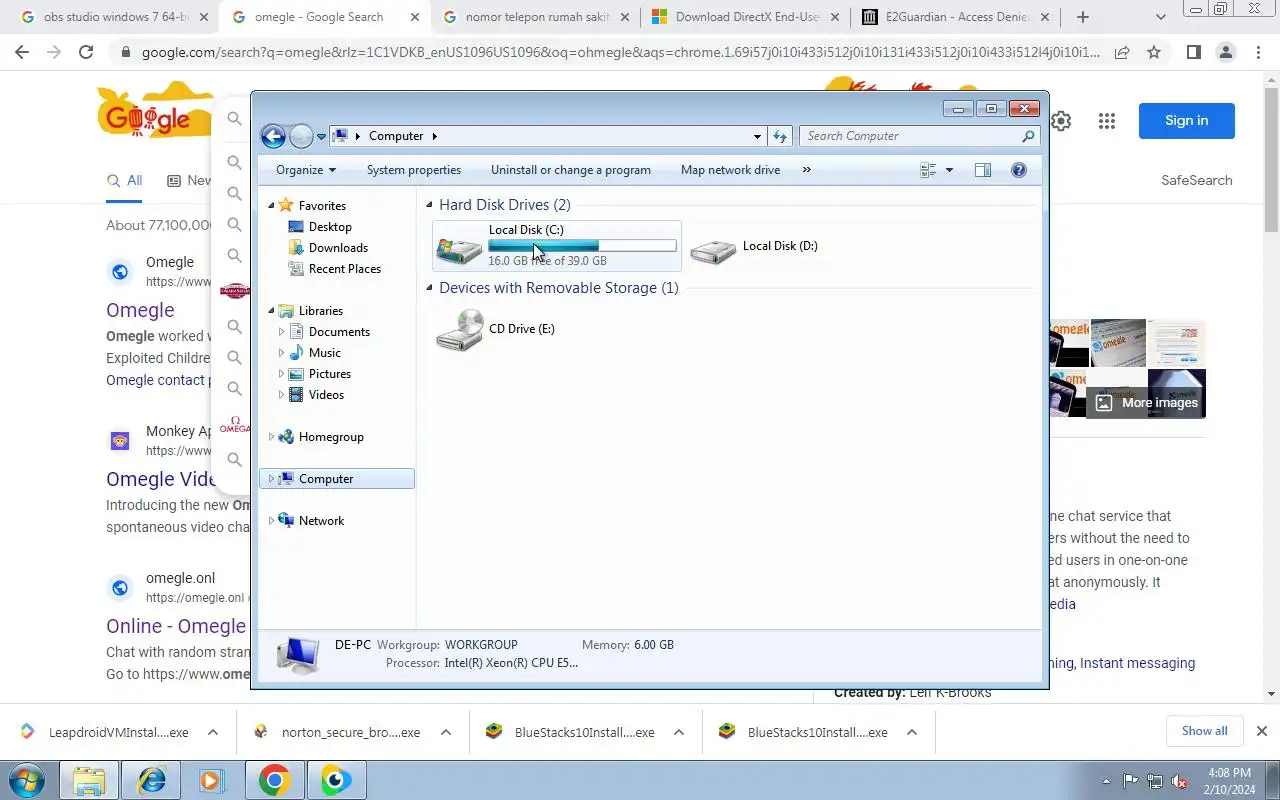Open Explorer Help icon
Viewport: 1280px width, 800px height.
[1019, 170]
